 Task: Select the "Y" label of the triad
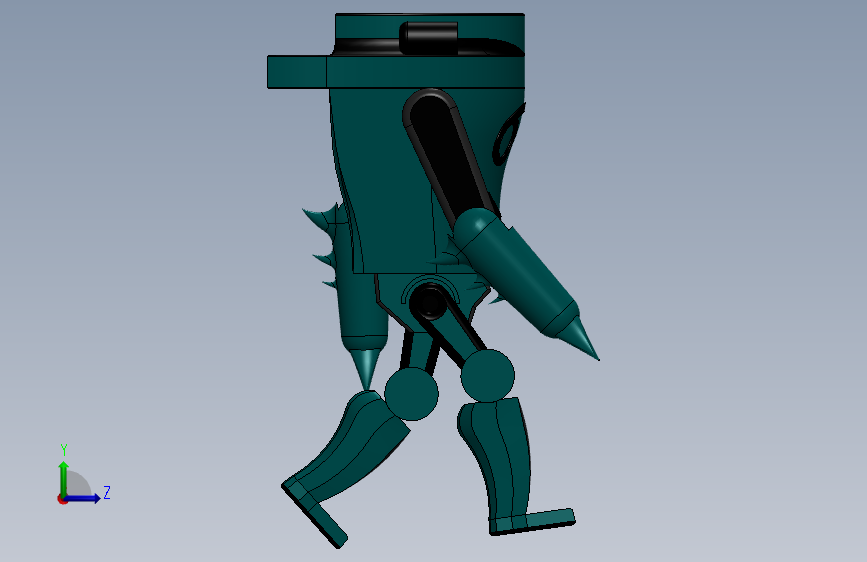(x=64, y=450)
